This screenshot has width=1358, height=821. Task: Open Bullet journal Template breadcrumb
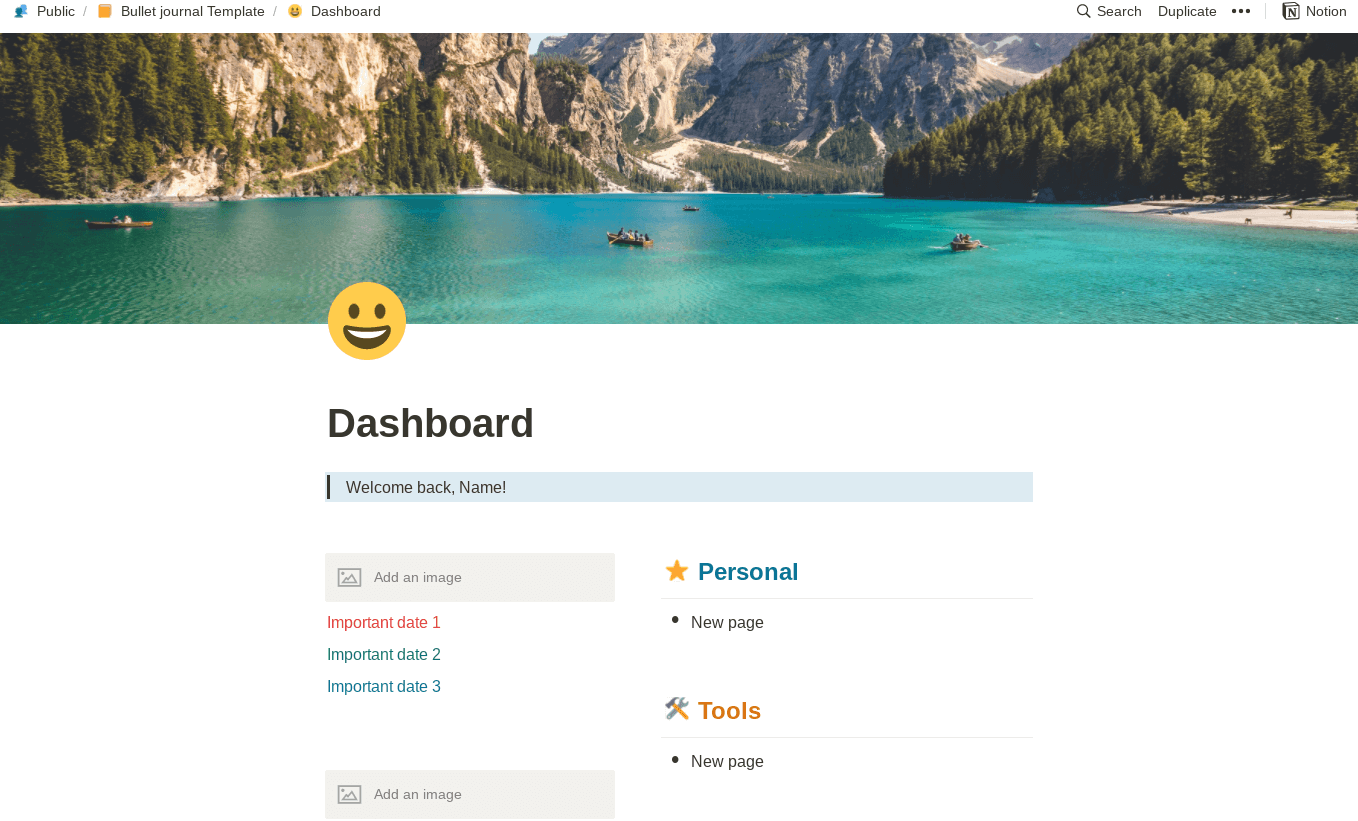click(x=193, y=11)
